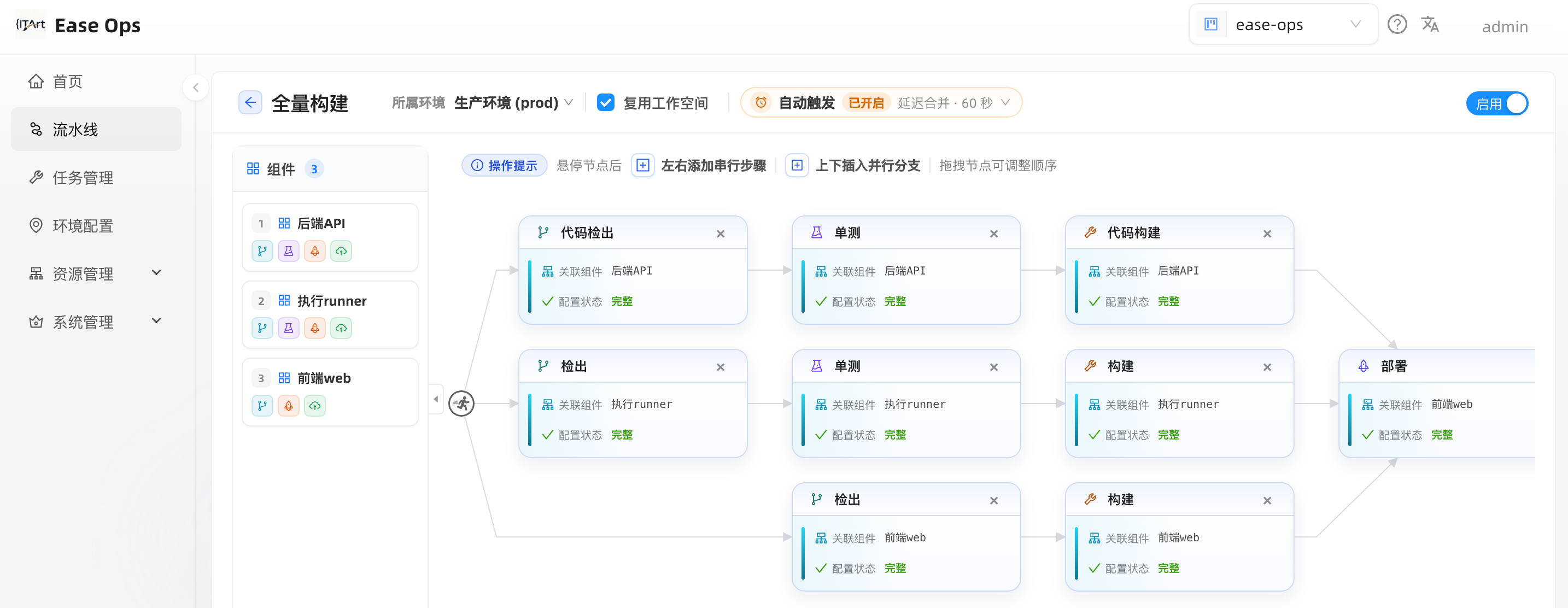Image resolution: width=1568 pixels, height=608 pixels.
Task: Close the 构建 node linked to 前端web
Action: coord(1267,500)
